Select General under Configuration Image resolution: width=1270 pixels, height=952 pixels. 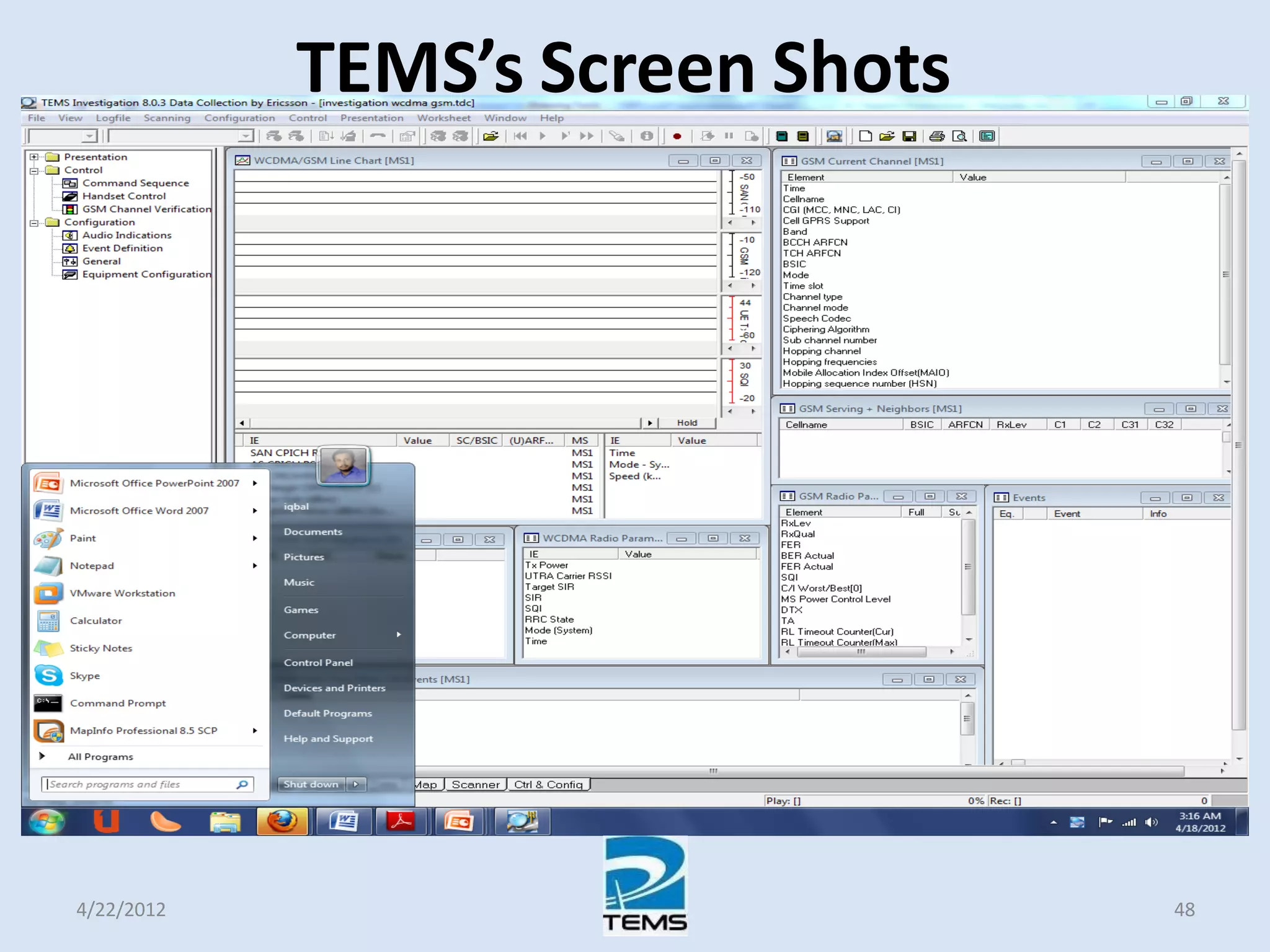101,261
